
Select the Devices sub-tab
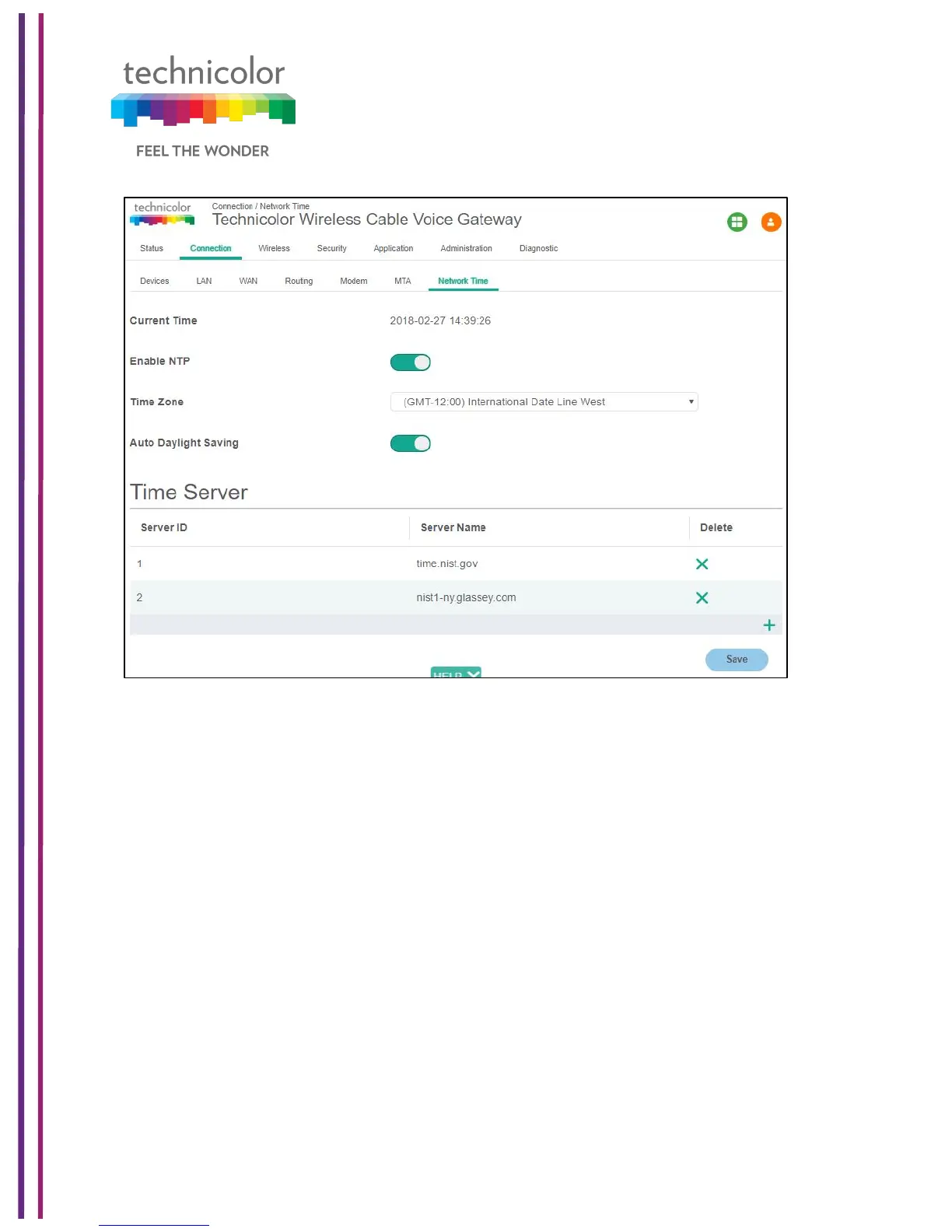tap(154, 282)
